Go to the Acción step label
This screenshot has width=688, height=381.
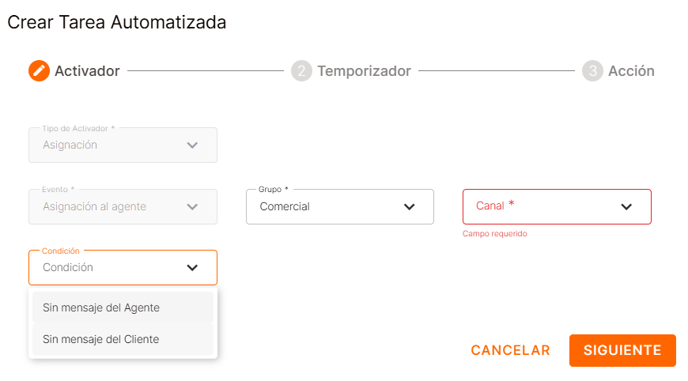pyautogui.click(x=631, y=71)
